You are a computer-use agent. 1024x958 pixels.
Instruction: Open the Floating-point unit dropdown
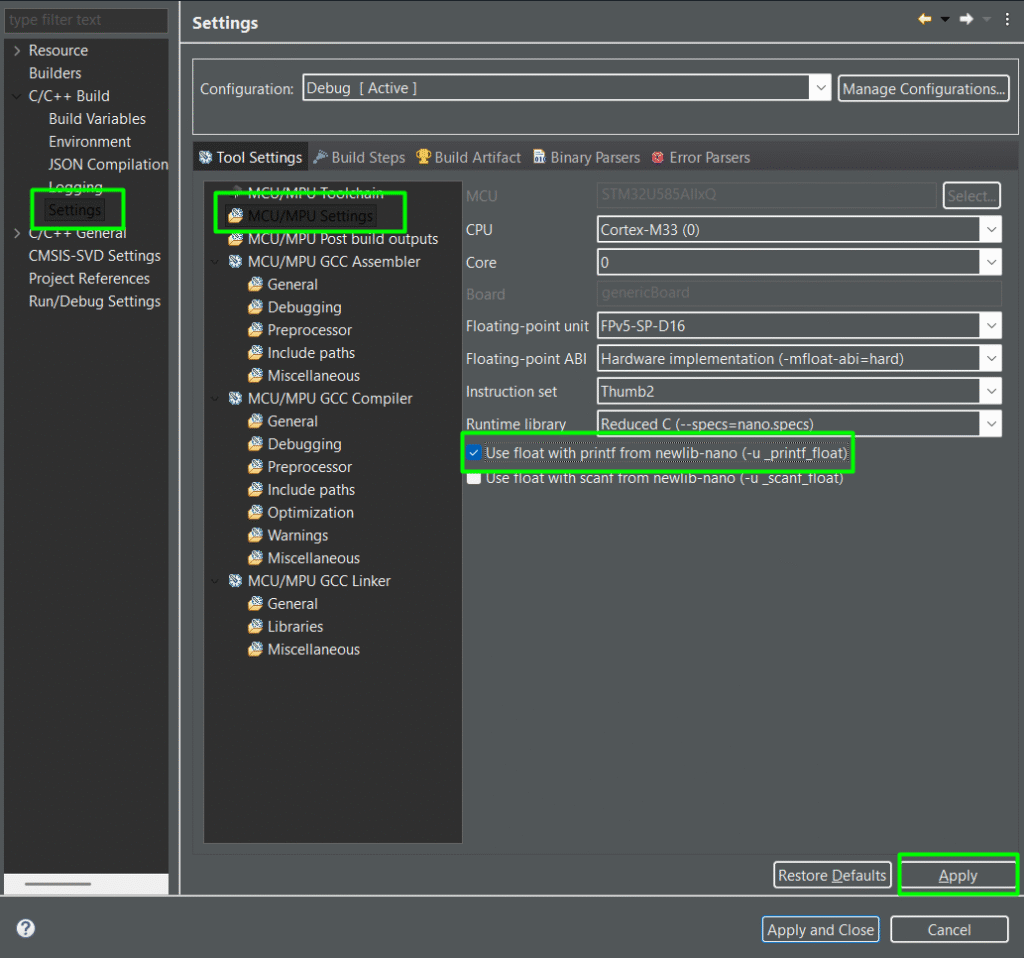tap(990, 326)
